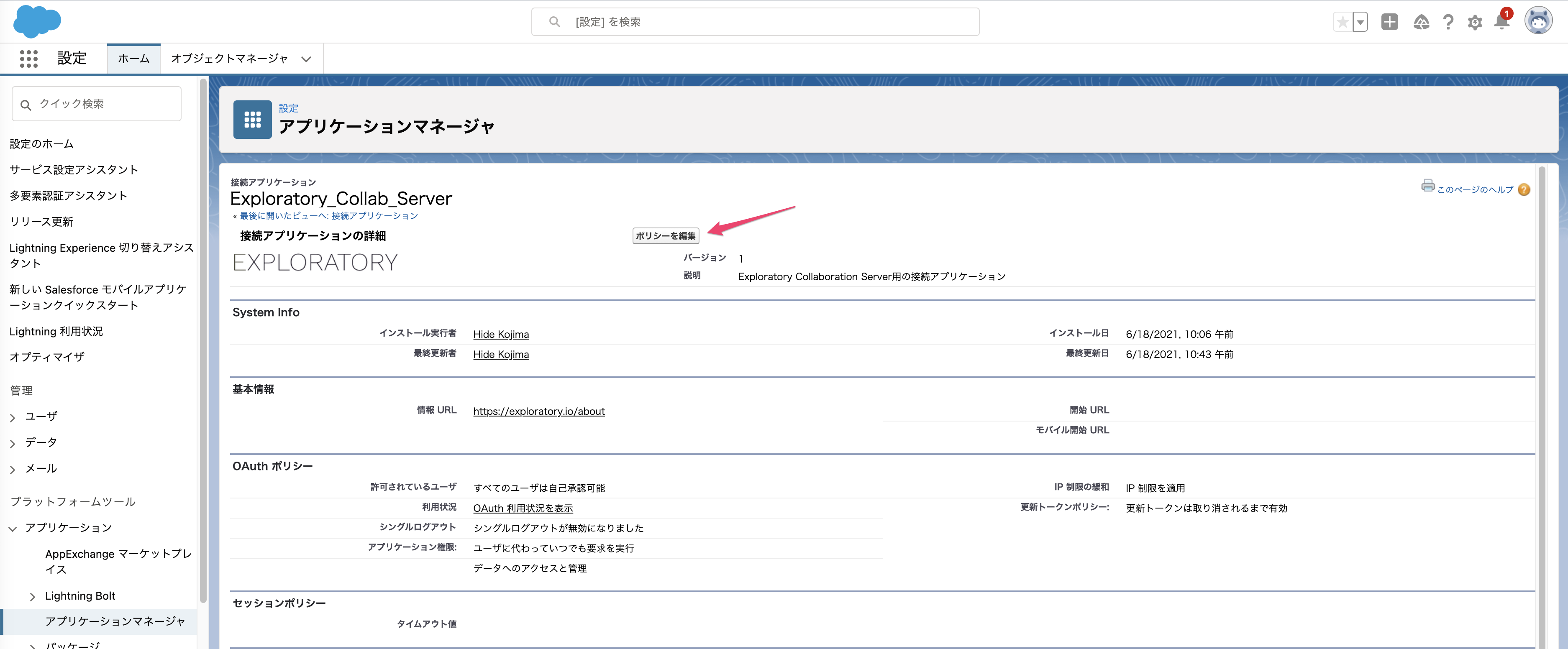
Task: Click the orange help question icon
Action: tap(1524, 190)
